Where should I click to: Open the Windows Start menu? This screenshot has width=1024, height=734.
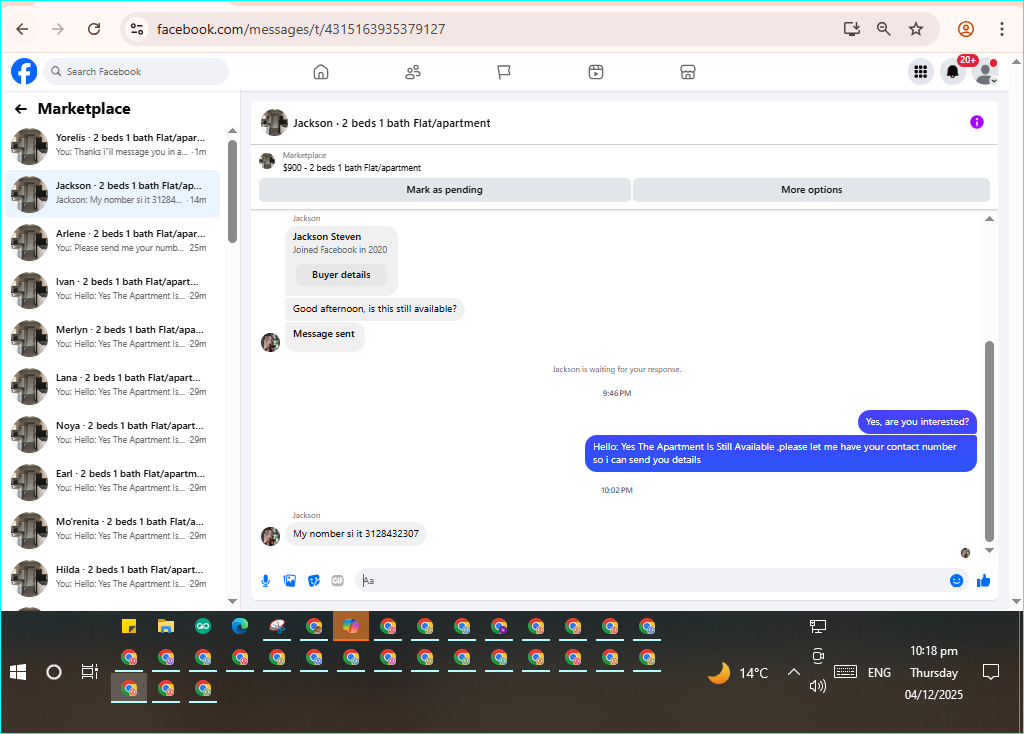point(18,672)
